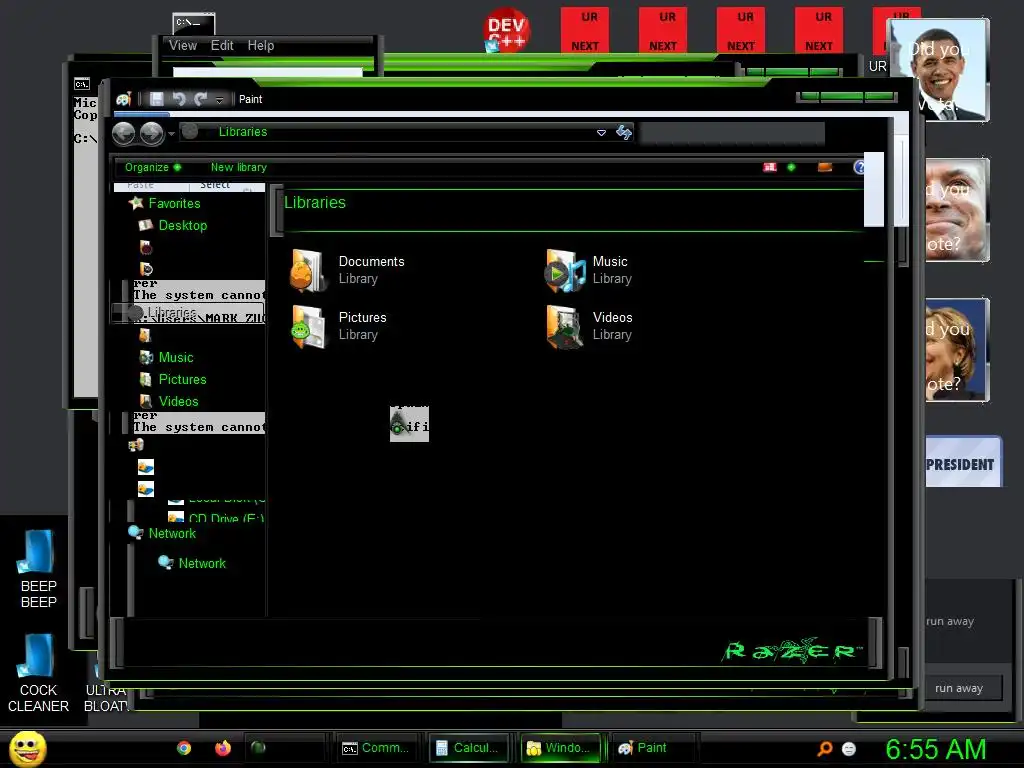Click the 6:55 AM taskbar clock
The height and width of the screenshot is (768, 1024).
point(936,749)
